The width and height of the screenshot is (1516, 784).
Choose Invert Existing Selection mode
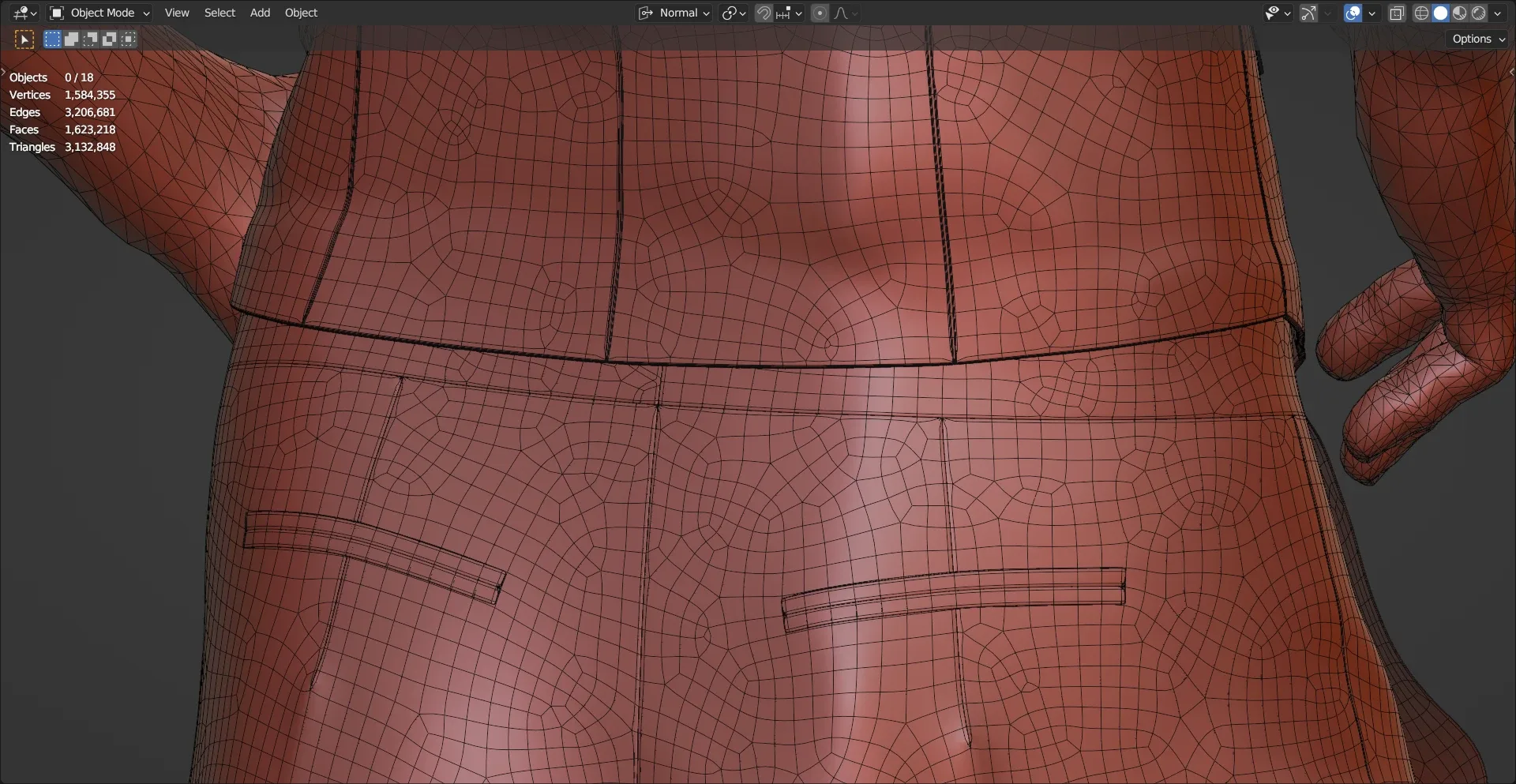(109, 39)
